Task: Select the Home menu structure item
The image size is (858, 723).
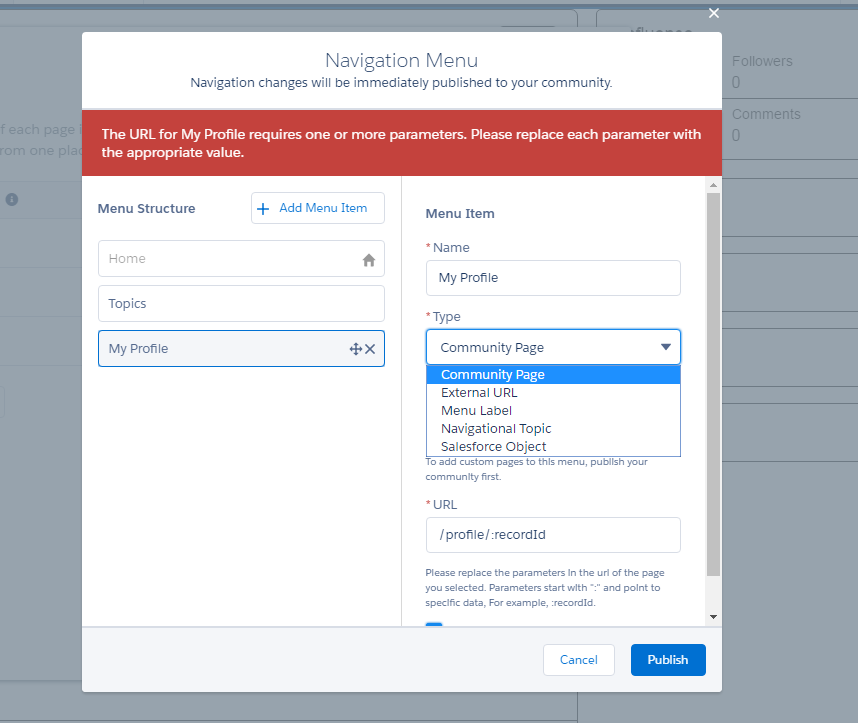Action: click(241, 258)
